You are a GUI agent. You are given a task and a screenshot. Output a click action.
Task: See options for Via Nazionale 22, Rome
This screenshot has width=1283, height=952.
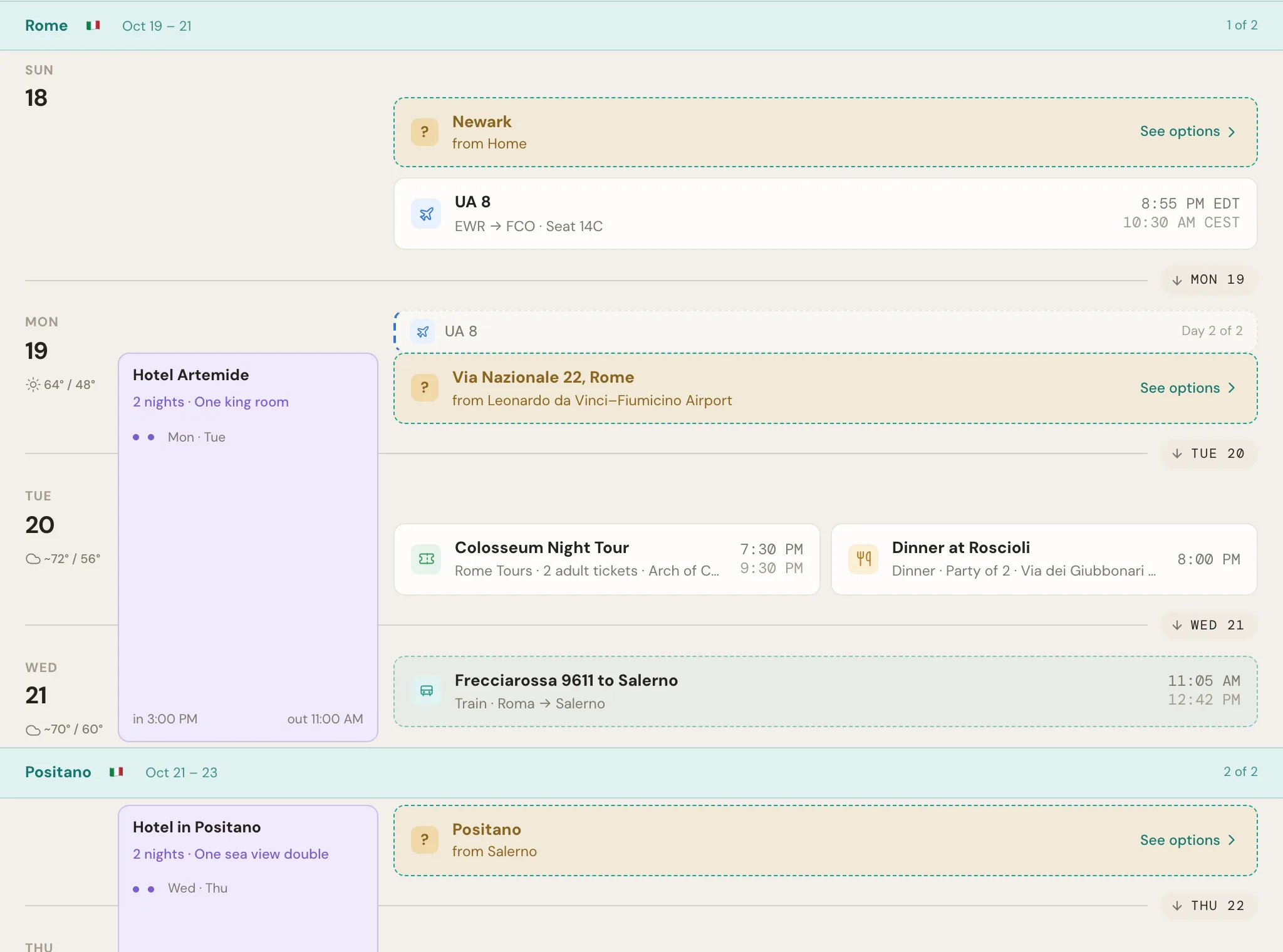tap(1187, 388)
